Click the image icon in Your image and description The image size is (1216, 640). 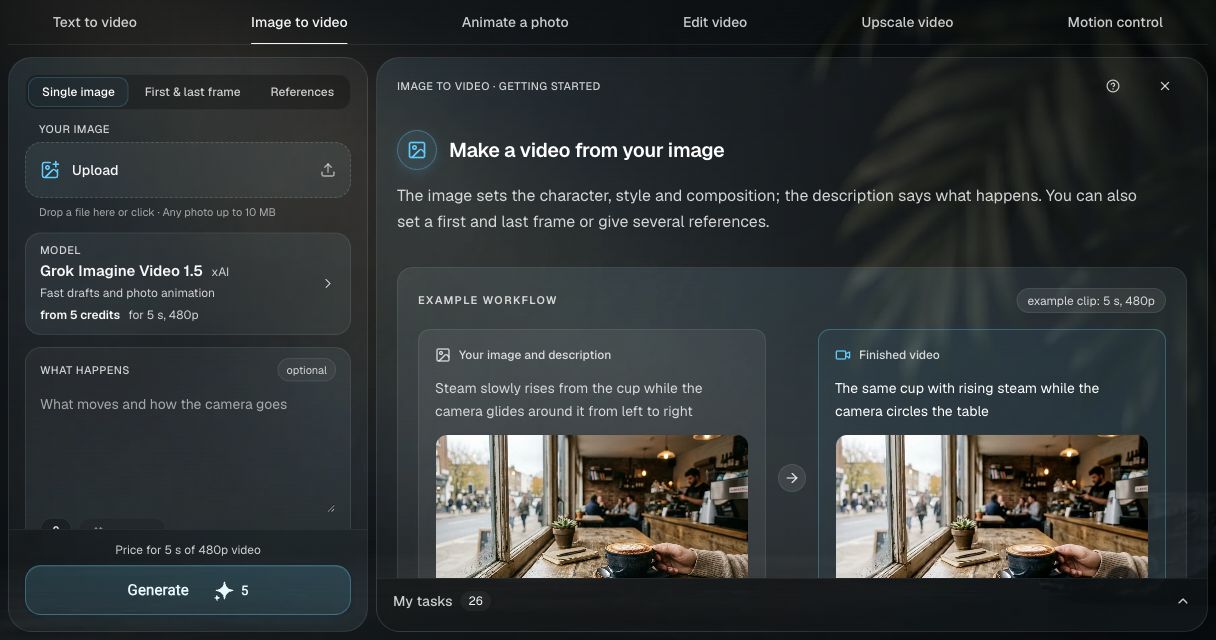coord(443,355)
